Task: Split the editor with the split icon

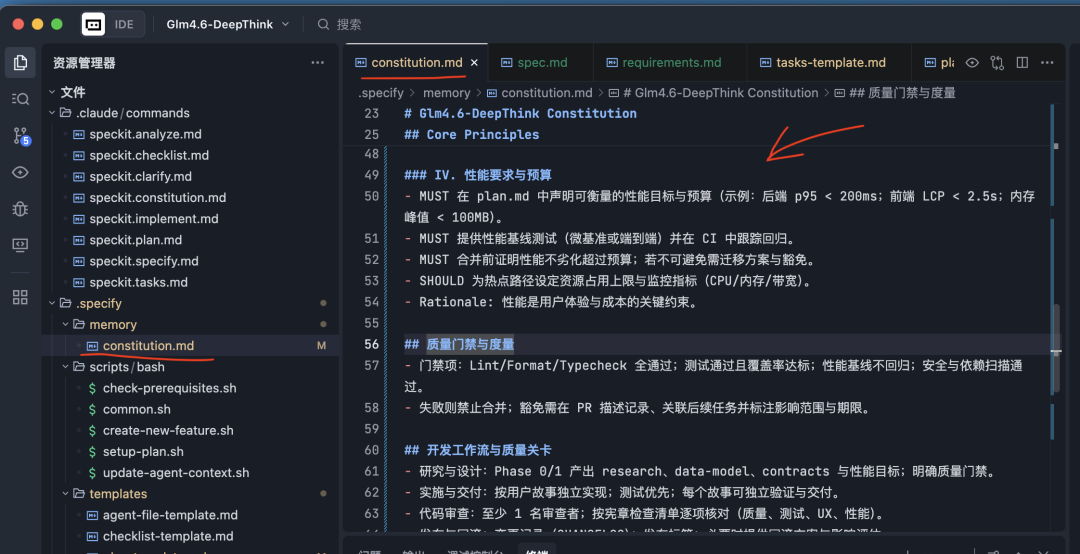Action: click(1022, 63)
